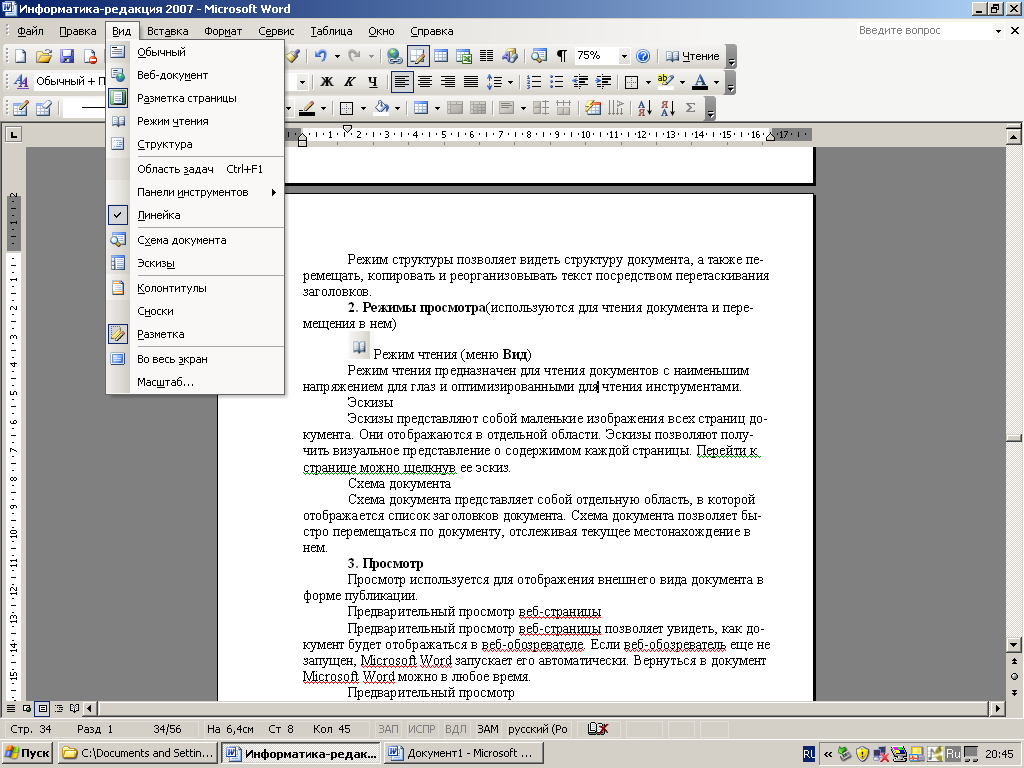Click the spelling status book icon
The image size is (1024, 768).
tap(597, 729)
